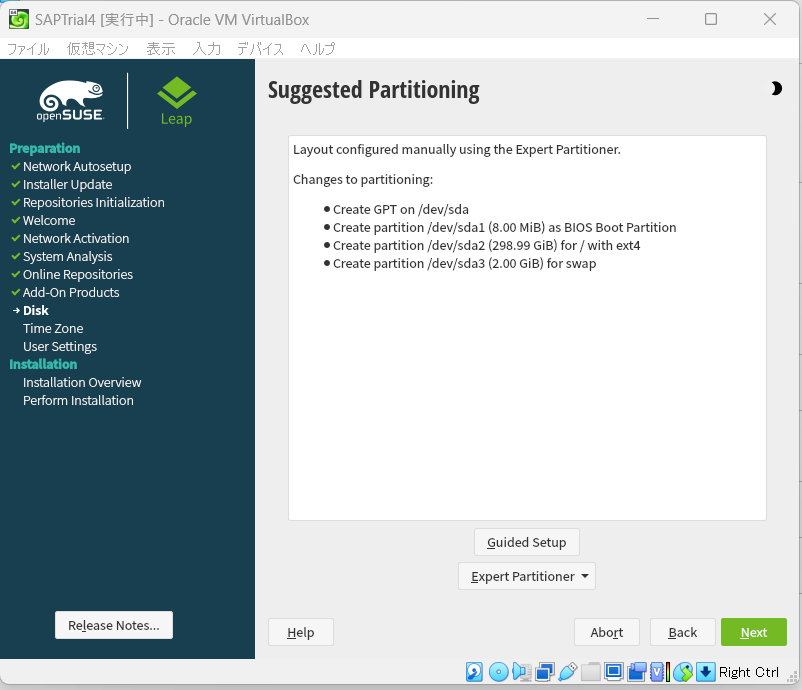This screenshot has height=690, width=802.
Task: Click the keyboard capture arrow icon
Action: pos(706,672)
